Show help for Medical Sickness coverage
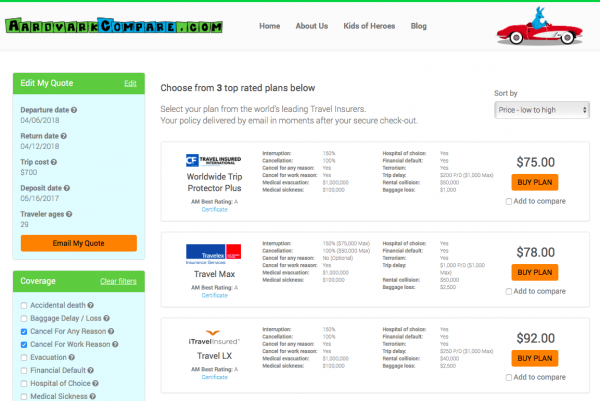600x401 pixels. pyautogui.click(x=93, y=396)
